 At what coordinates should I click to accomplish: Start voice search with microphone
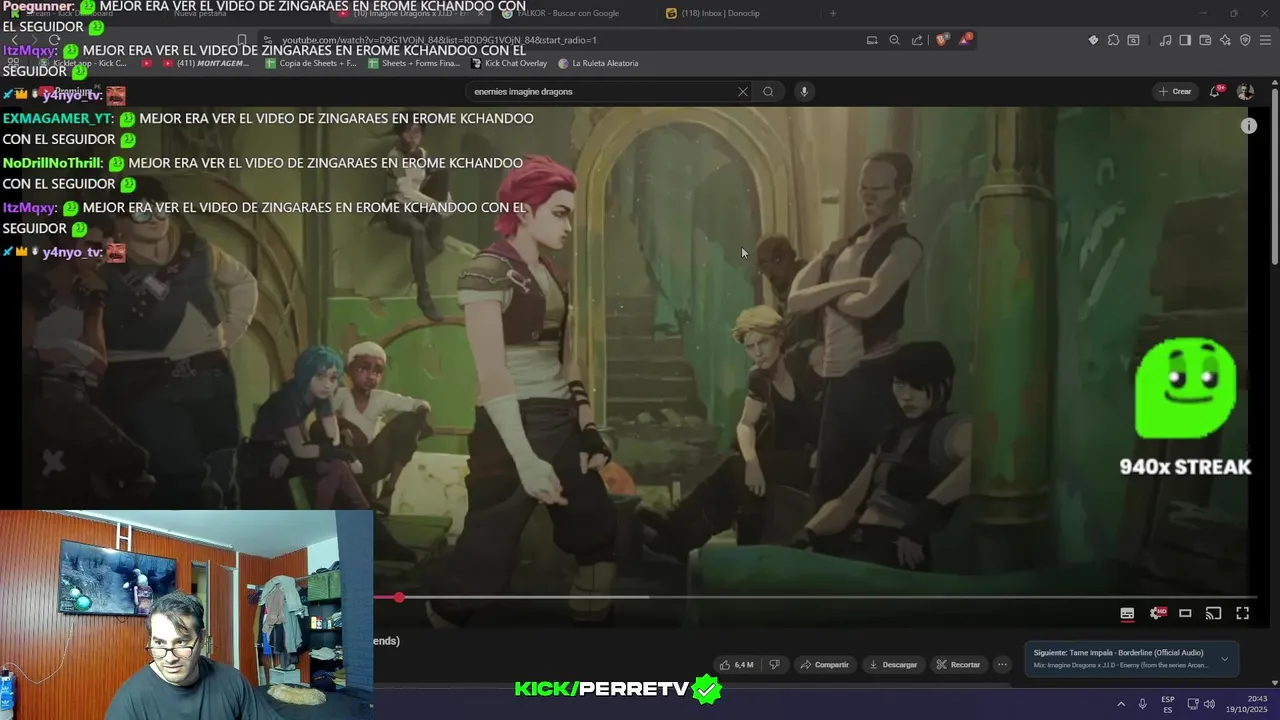804,91
